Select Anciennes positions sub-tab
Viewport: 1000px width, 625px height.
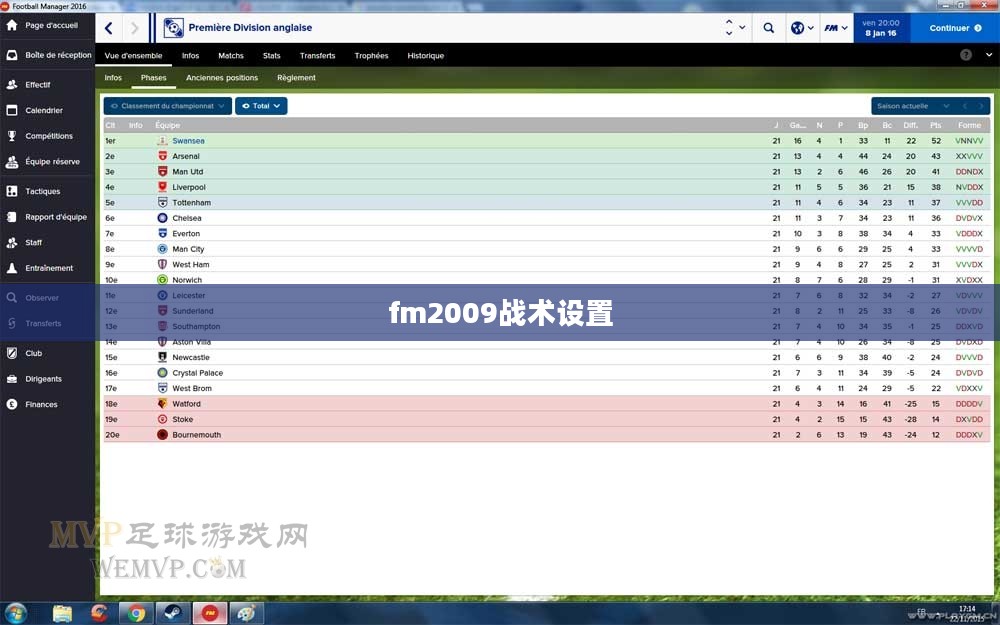(x=222, y=78)
